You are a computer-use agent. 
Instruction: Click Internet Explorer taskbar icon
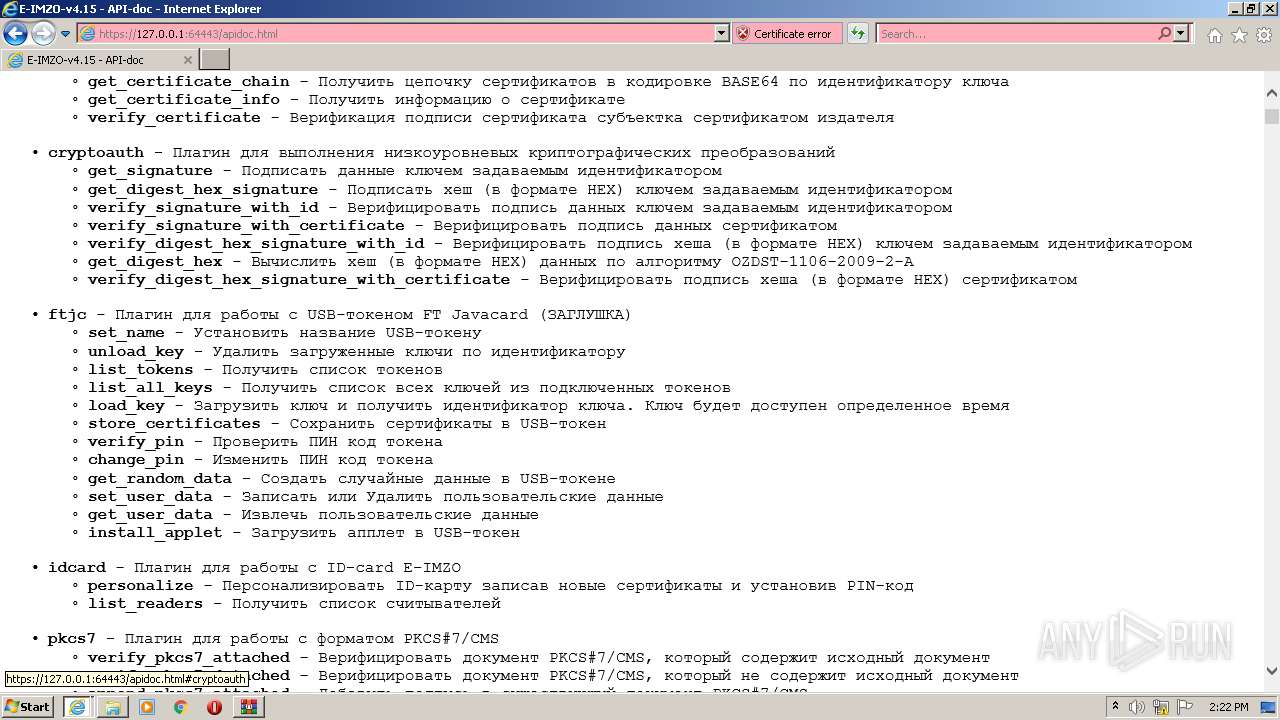77,706
